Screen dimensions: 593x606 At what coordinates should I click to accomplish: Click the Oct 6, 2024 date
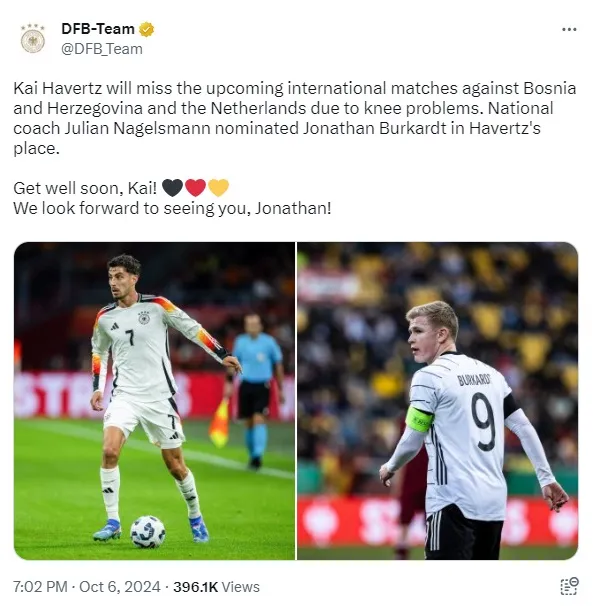coord(120,587)
